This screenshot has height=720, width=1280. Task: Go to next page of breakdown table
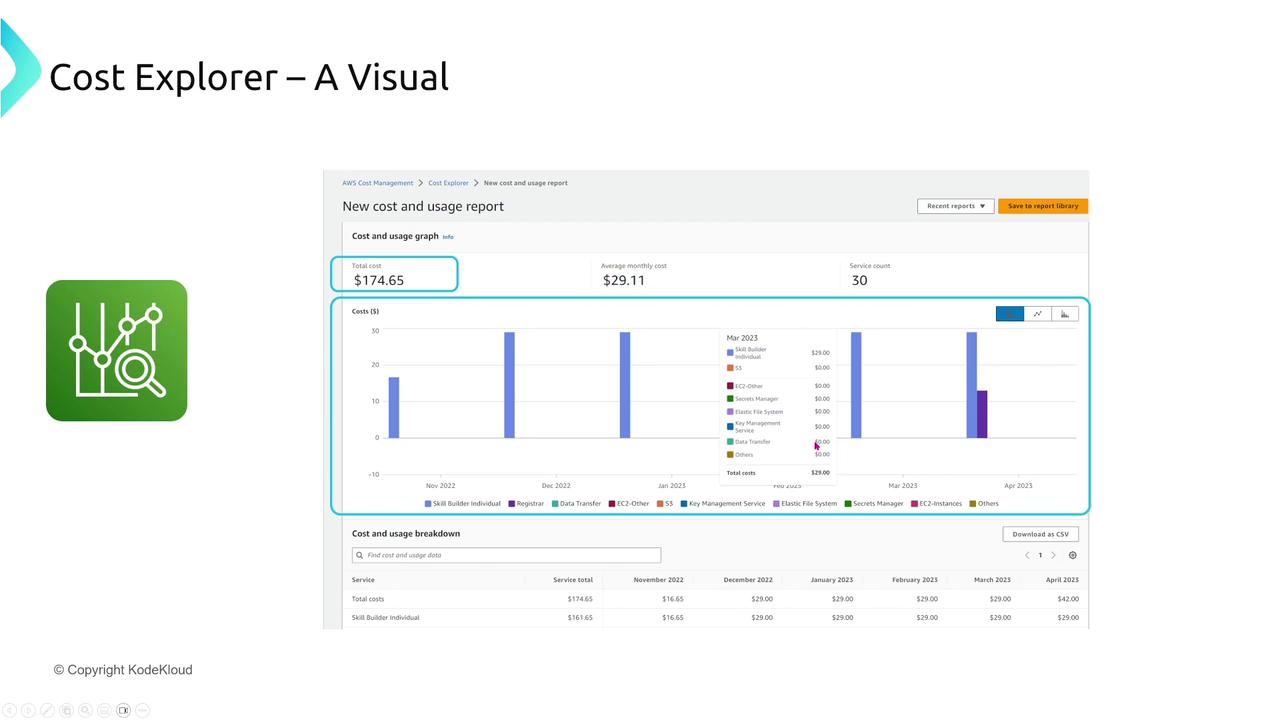pos(1053,555)
